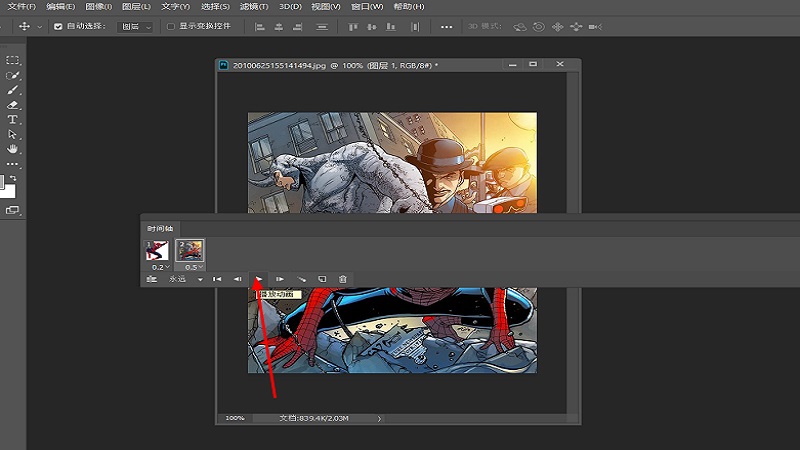The image size is (800, 450).
Task: Align left edges in options bar
Action: [260, 27]
